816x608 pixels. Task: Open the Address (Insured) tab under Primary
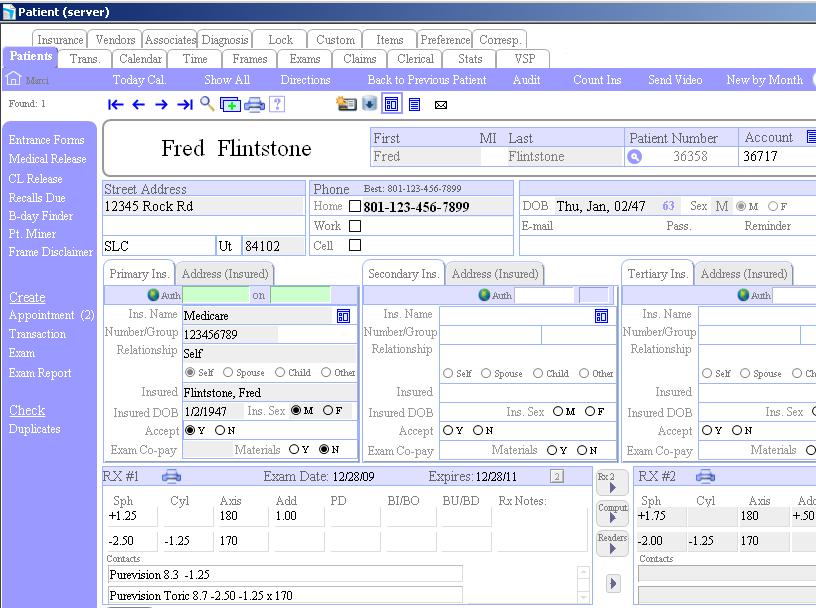tap(224, 274)
